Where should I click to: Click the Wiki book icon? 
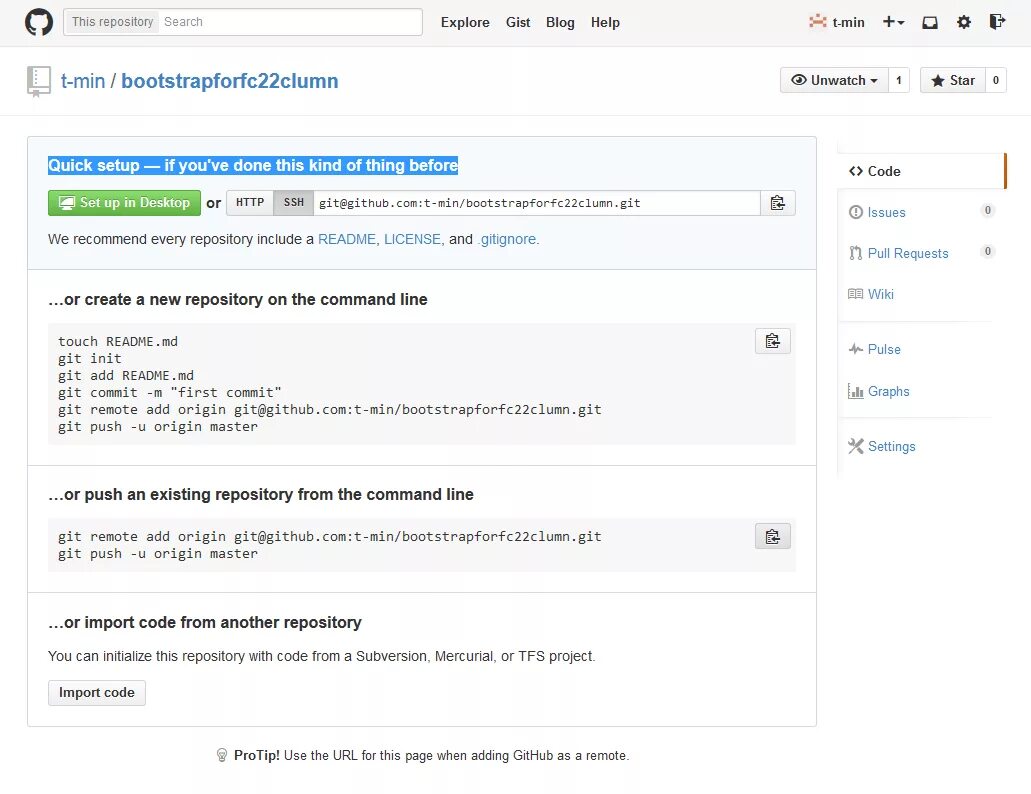[x=855, y=294]
